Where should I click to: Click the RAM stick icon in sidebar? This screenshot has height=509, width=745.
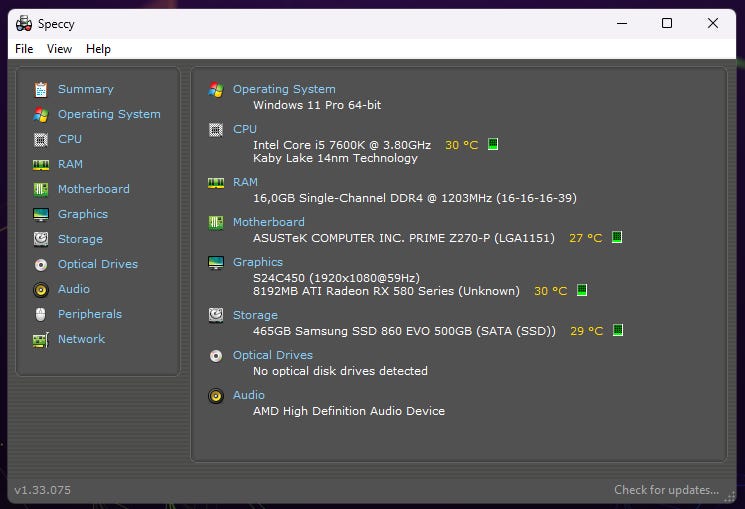tap(41, 164)
